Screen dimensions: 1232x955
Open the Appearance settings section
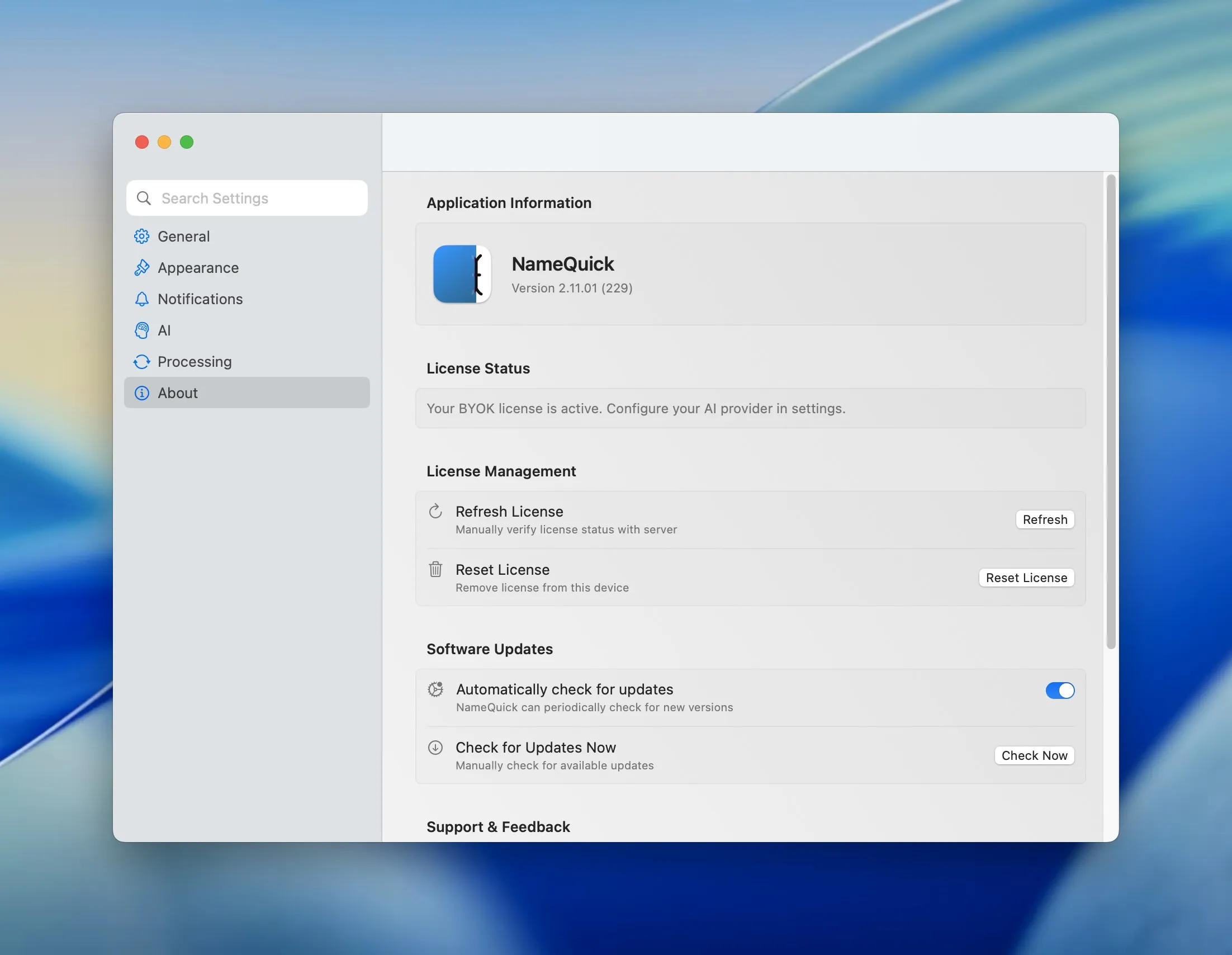[x=198, y=267]
